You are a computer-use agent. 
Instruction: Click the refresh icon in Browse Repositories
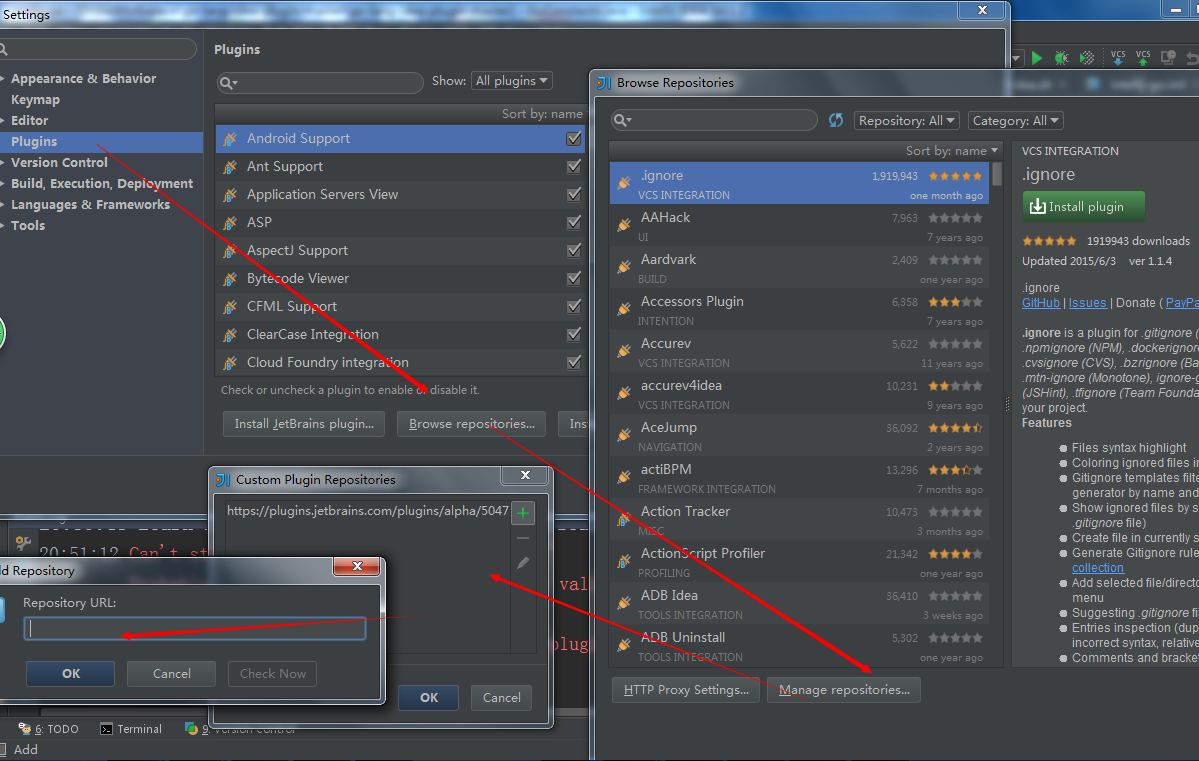(x=836, y=119)
